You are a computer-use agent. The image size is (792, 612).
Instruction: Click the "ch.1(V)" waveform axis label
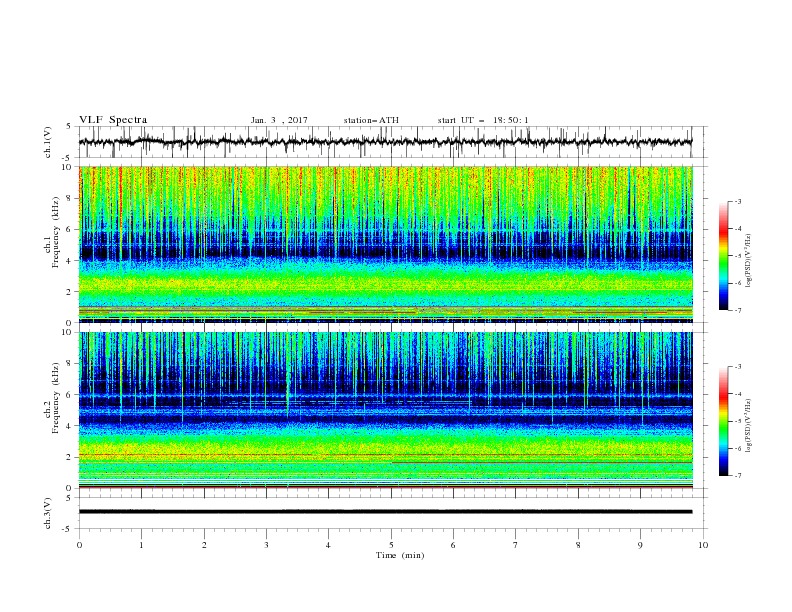[x=48, y=142]
